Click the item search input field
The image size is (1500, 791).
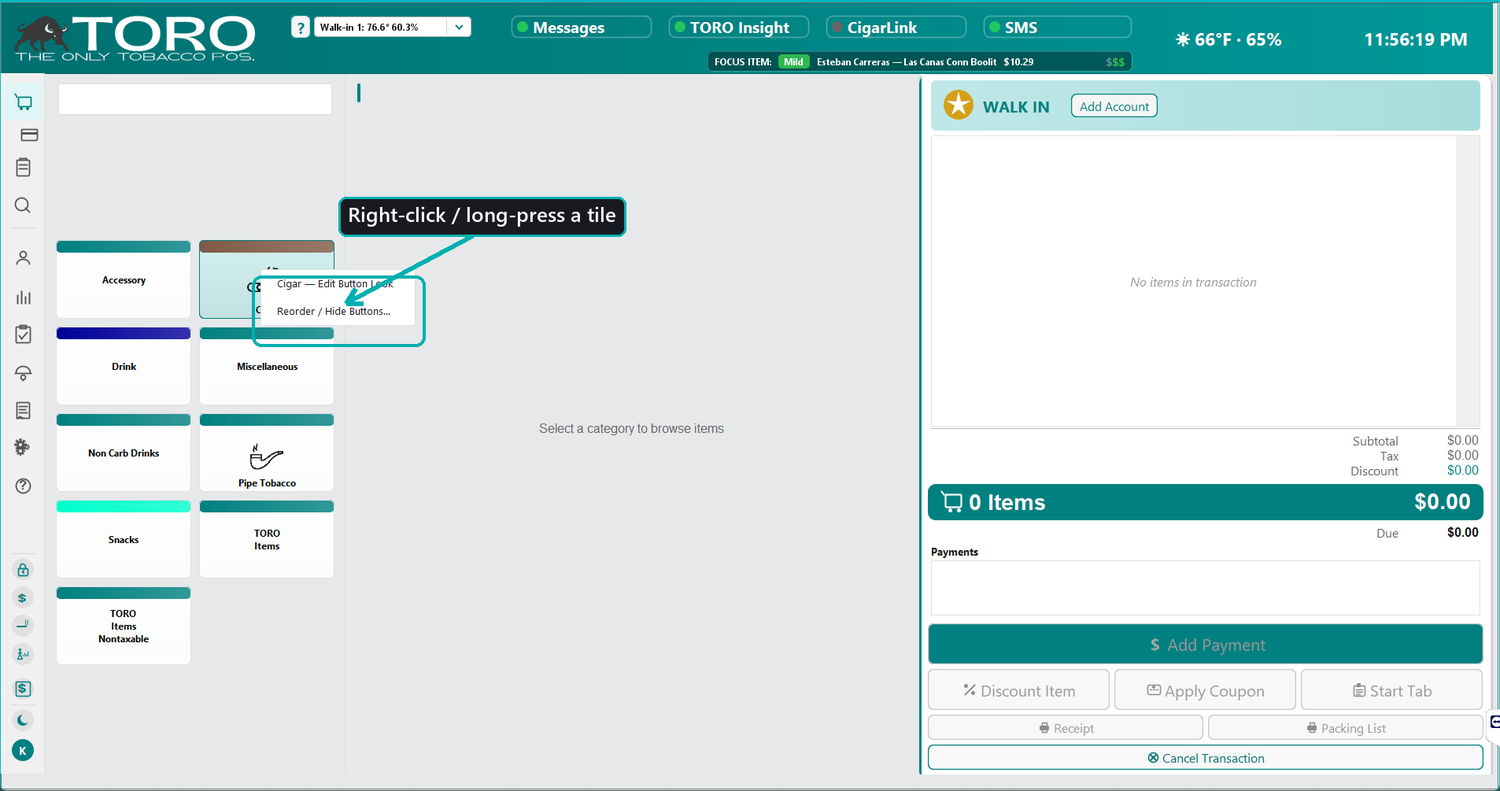195,99
